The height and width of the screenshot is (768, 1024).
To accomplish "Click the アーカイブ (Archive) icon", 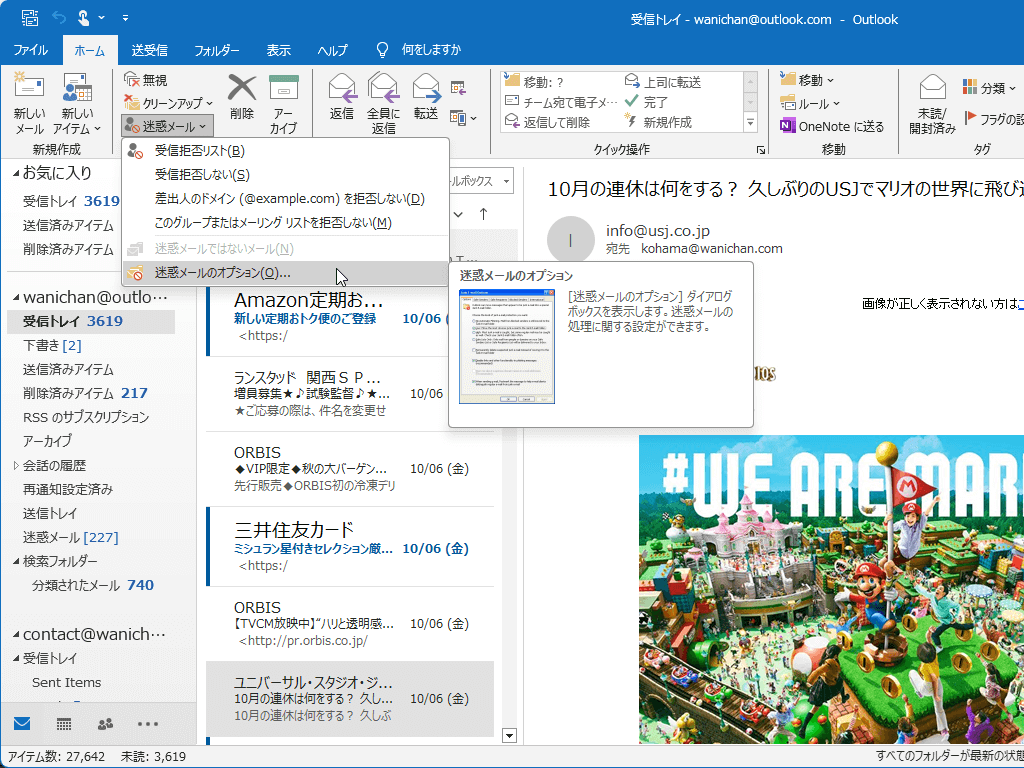I will (x=283, y=88).
